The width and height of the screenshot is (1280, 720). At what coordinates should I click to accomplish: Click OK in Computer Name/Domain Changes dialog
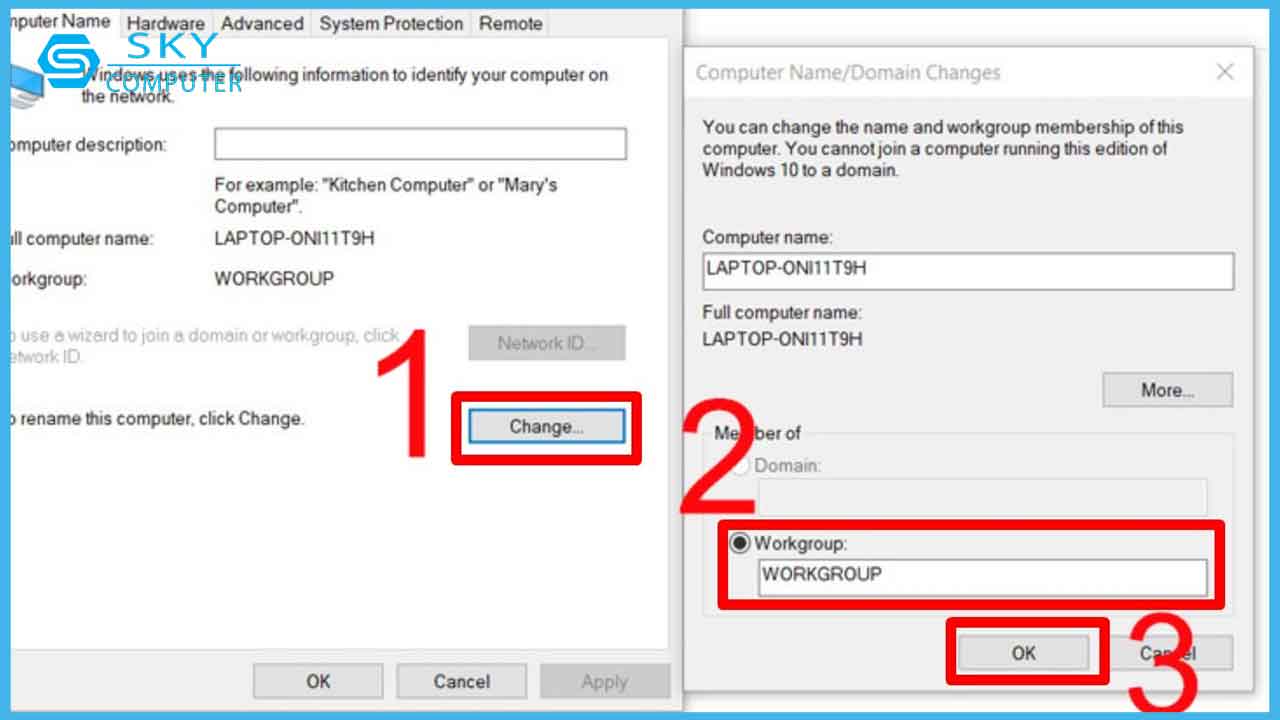pos(1023,653)
